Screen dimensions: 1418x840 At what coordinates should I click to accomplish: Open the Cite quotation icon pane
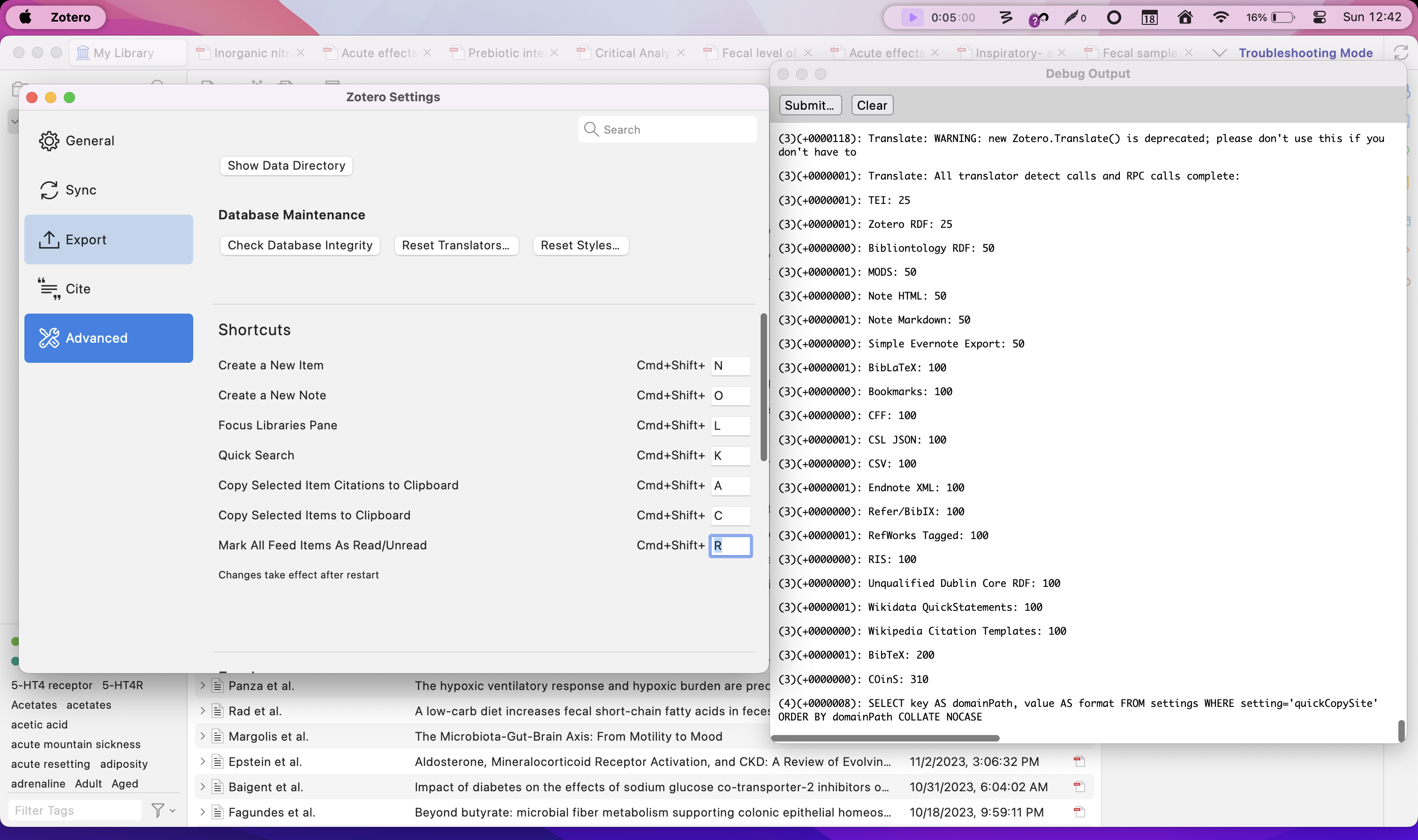[49, 289]
